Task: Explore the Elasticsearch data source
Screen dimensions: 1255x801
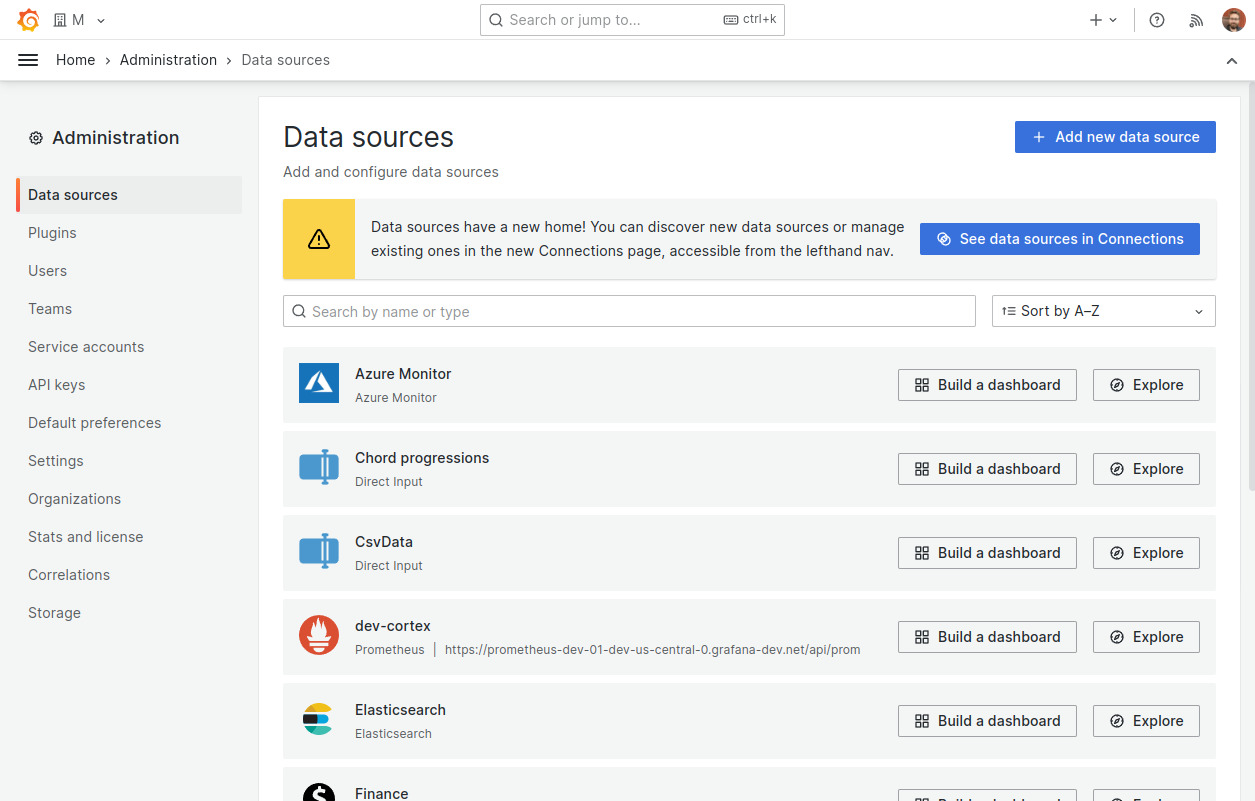Action: click(x=1146, y=721)
